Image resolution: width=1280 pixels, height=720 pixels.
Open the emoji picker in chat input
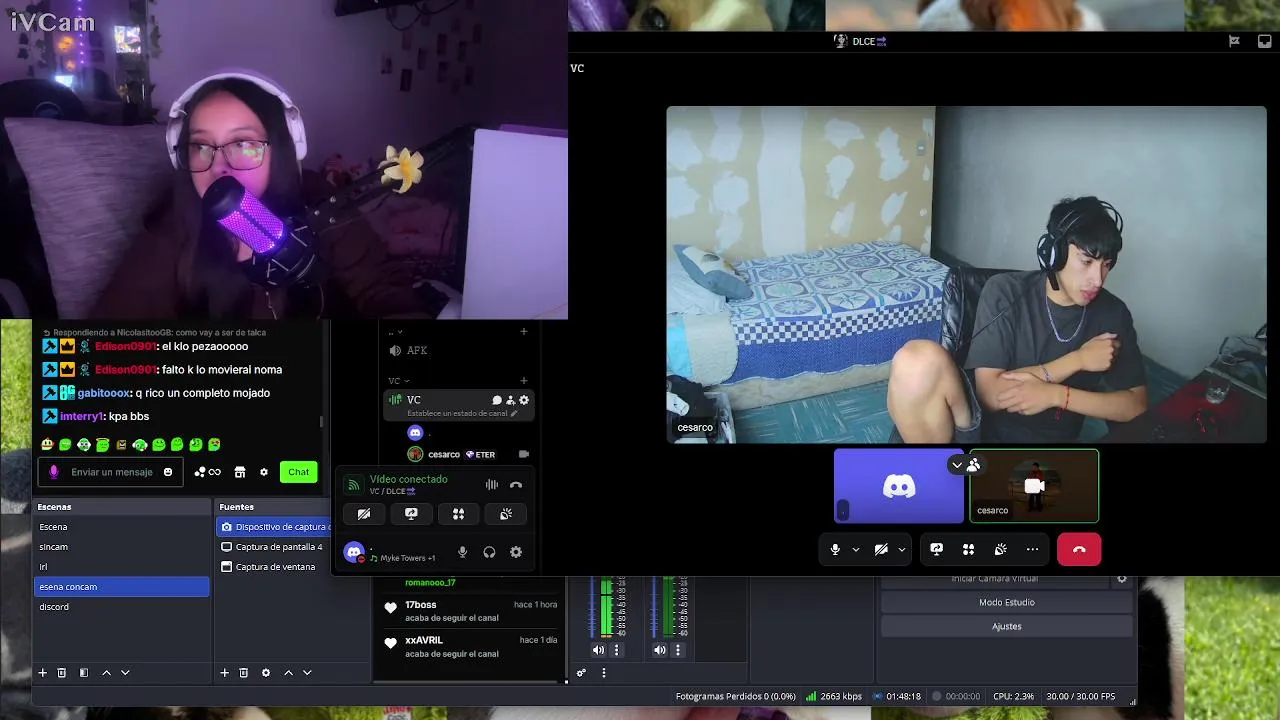point(168,472)
